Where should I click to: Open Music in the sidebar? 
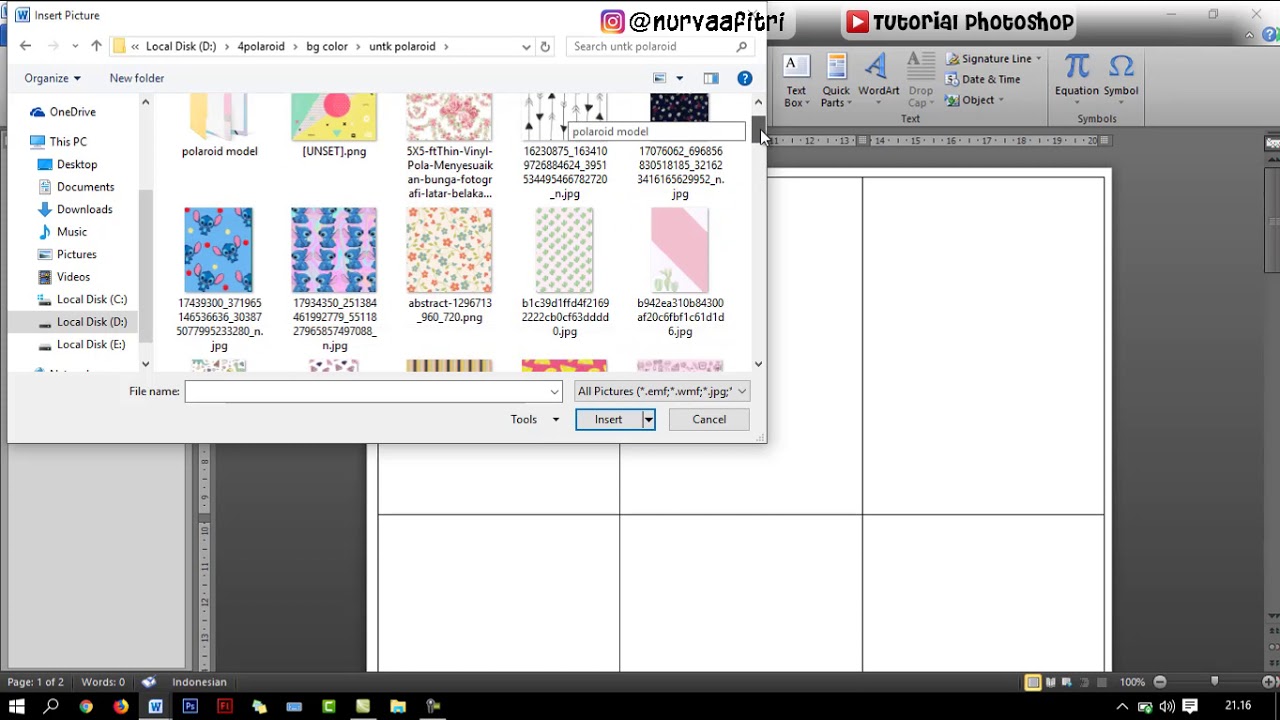point(72,232)
